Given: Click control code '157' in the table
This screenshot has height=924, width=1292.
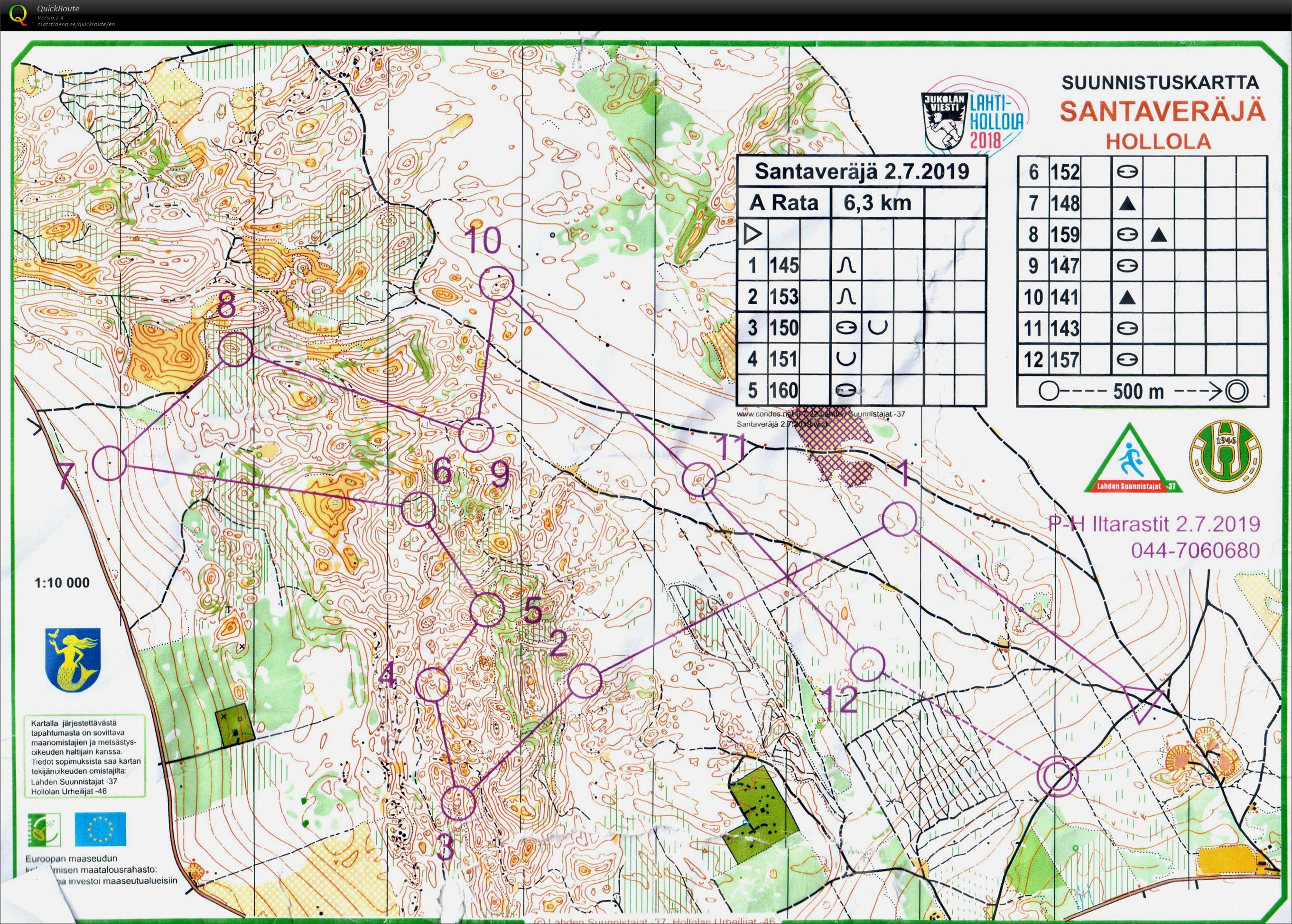Looking at the screenshot, I should coord(1064,360).
